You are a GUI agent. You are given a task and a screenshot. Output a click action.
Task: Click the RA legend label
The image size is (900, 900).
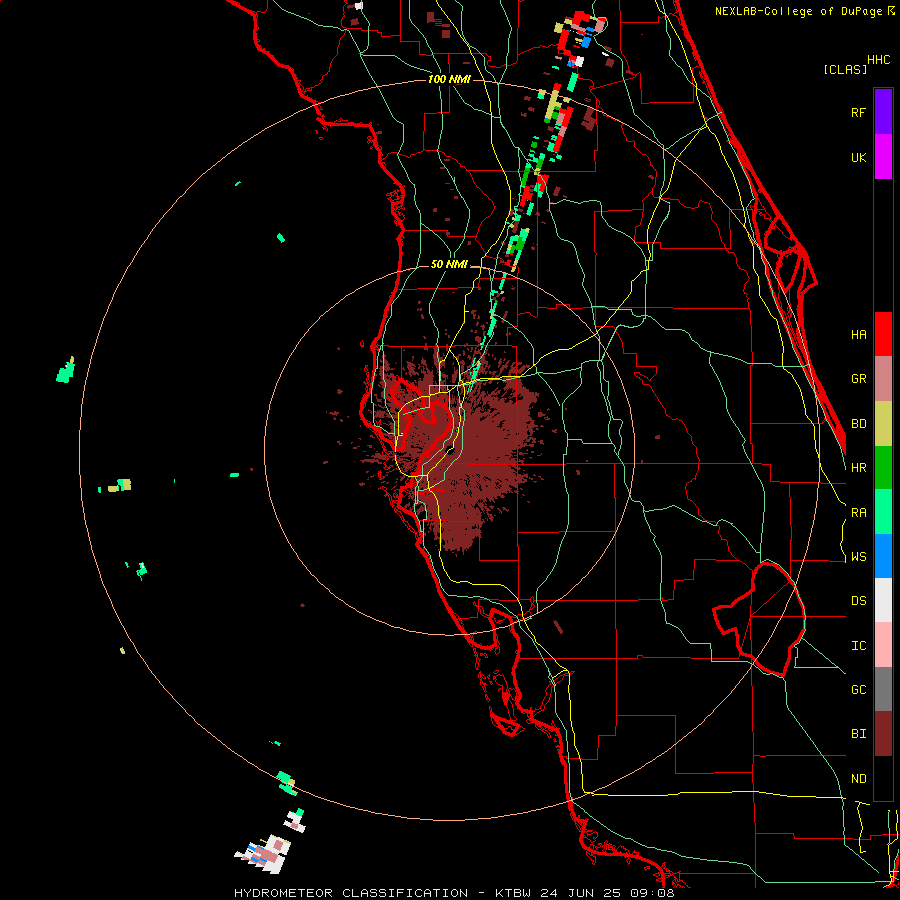coord(858,513)
